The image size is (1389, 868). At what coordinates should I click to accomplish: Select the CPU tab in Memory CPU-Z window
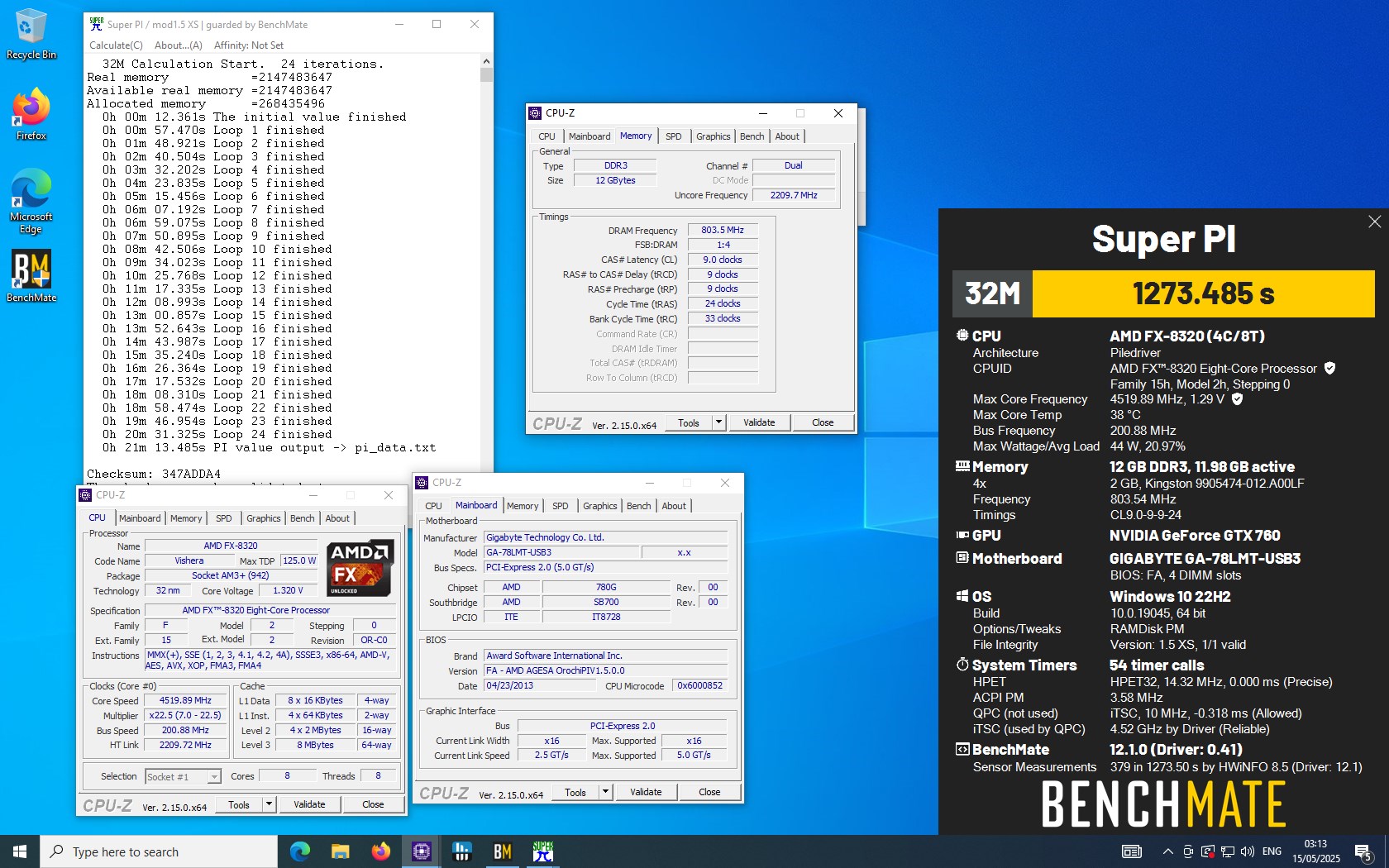pos(547,136)
